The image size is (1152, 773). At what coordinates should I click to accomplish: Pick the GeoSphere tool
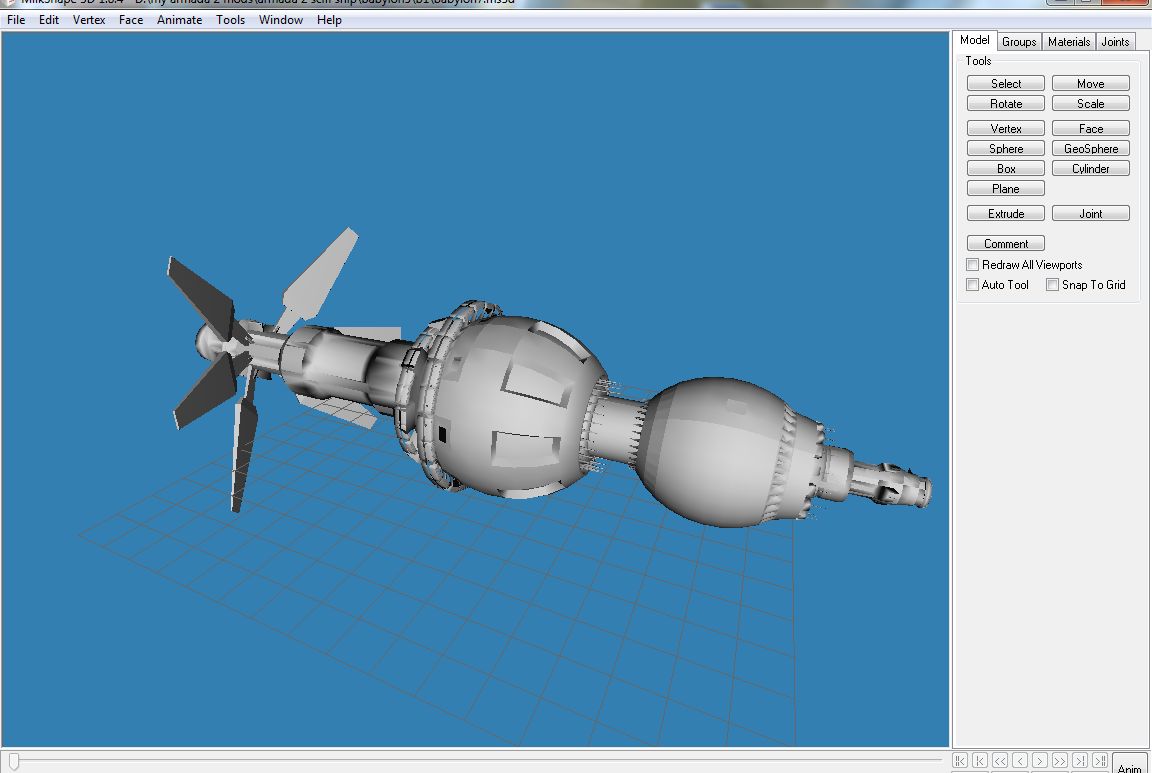(x=1091, y=148)
